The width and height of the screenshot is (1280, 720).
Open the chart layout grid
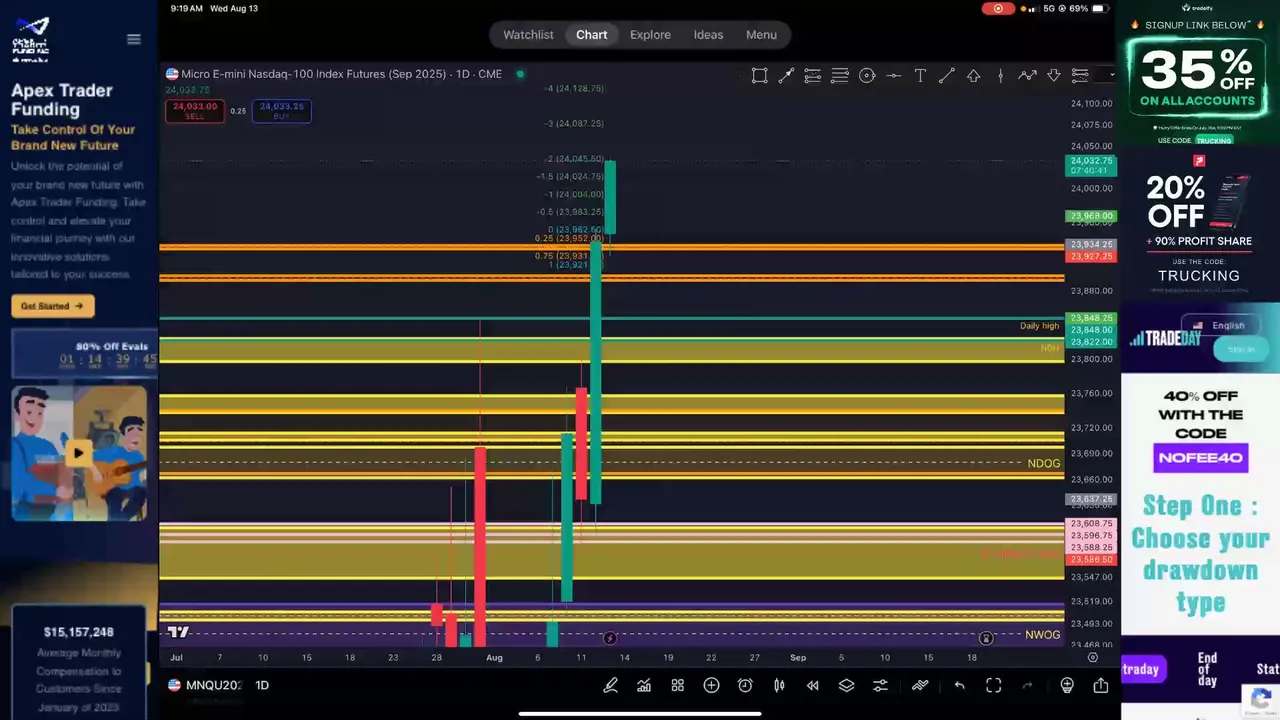(678, 685)
